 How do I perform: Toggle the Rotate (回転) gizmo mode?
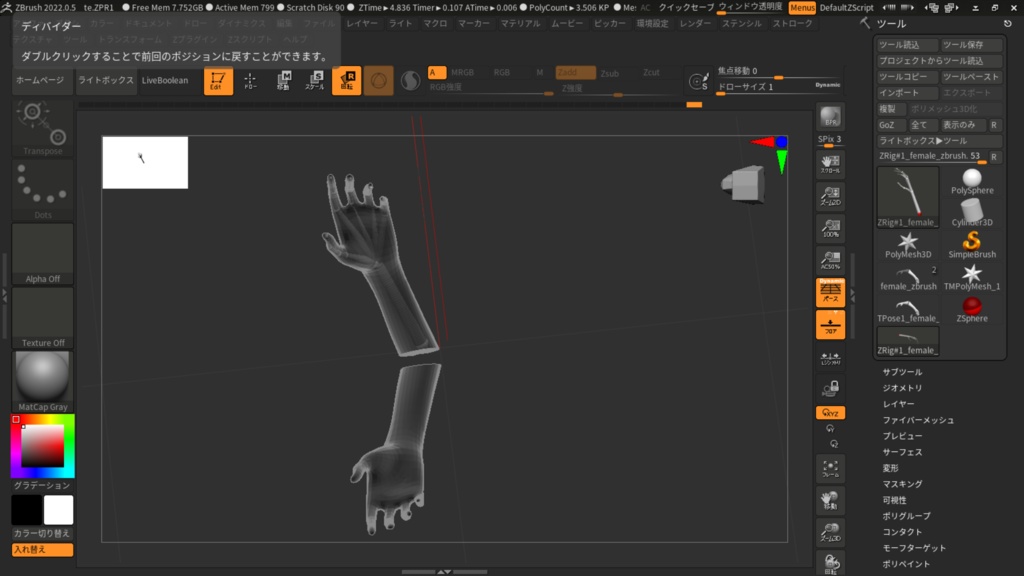tap(347, 81)
